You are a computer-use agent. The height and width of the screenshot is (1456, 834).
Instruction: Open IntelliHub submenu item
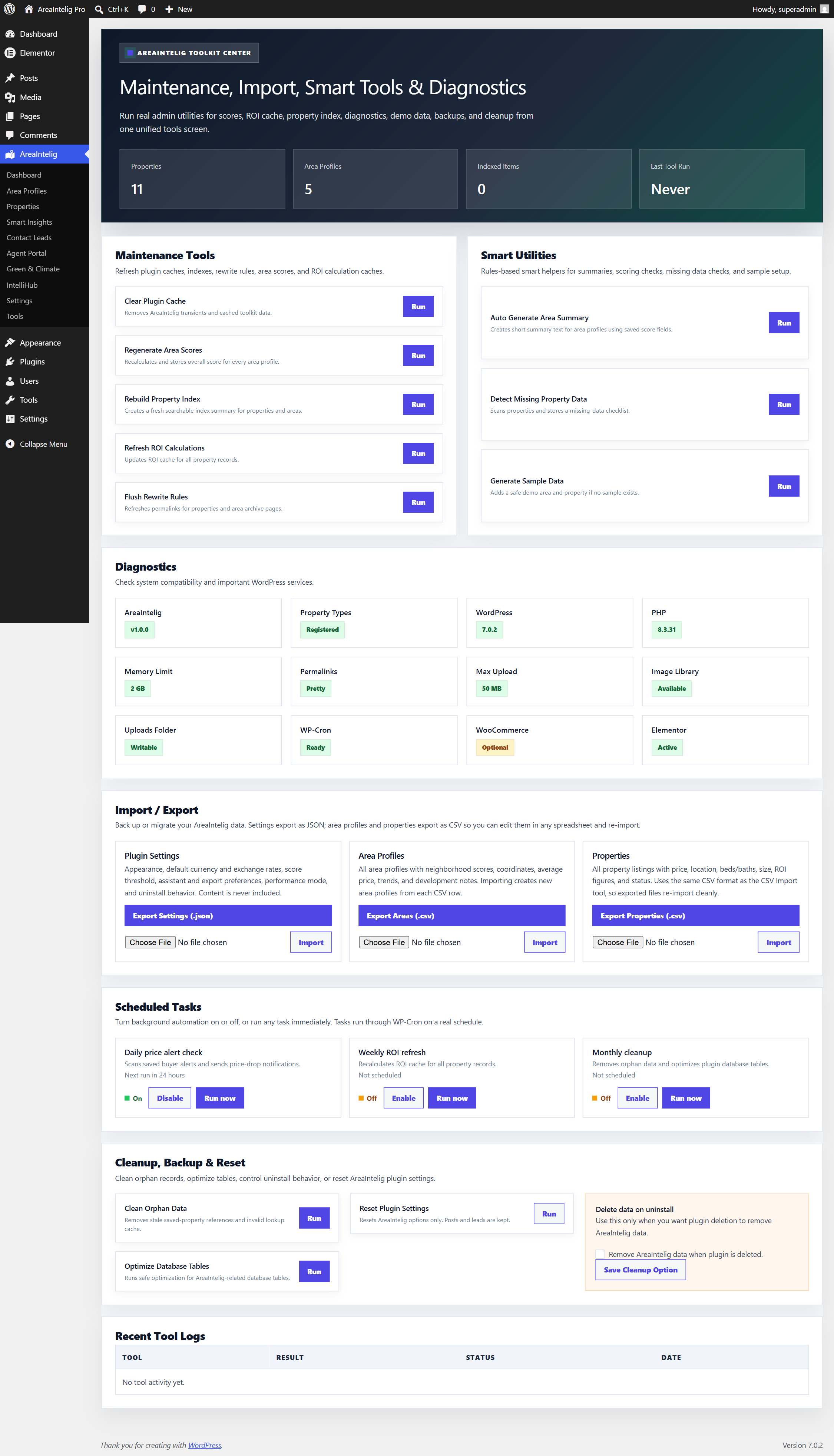(22, 285)
